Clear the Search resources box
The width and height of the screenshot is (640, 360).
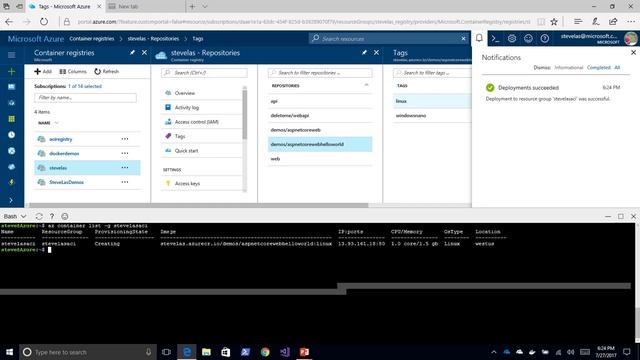(463, 38)
